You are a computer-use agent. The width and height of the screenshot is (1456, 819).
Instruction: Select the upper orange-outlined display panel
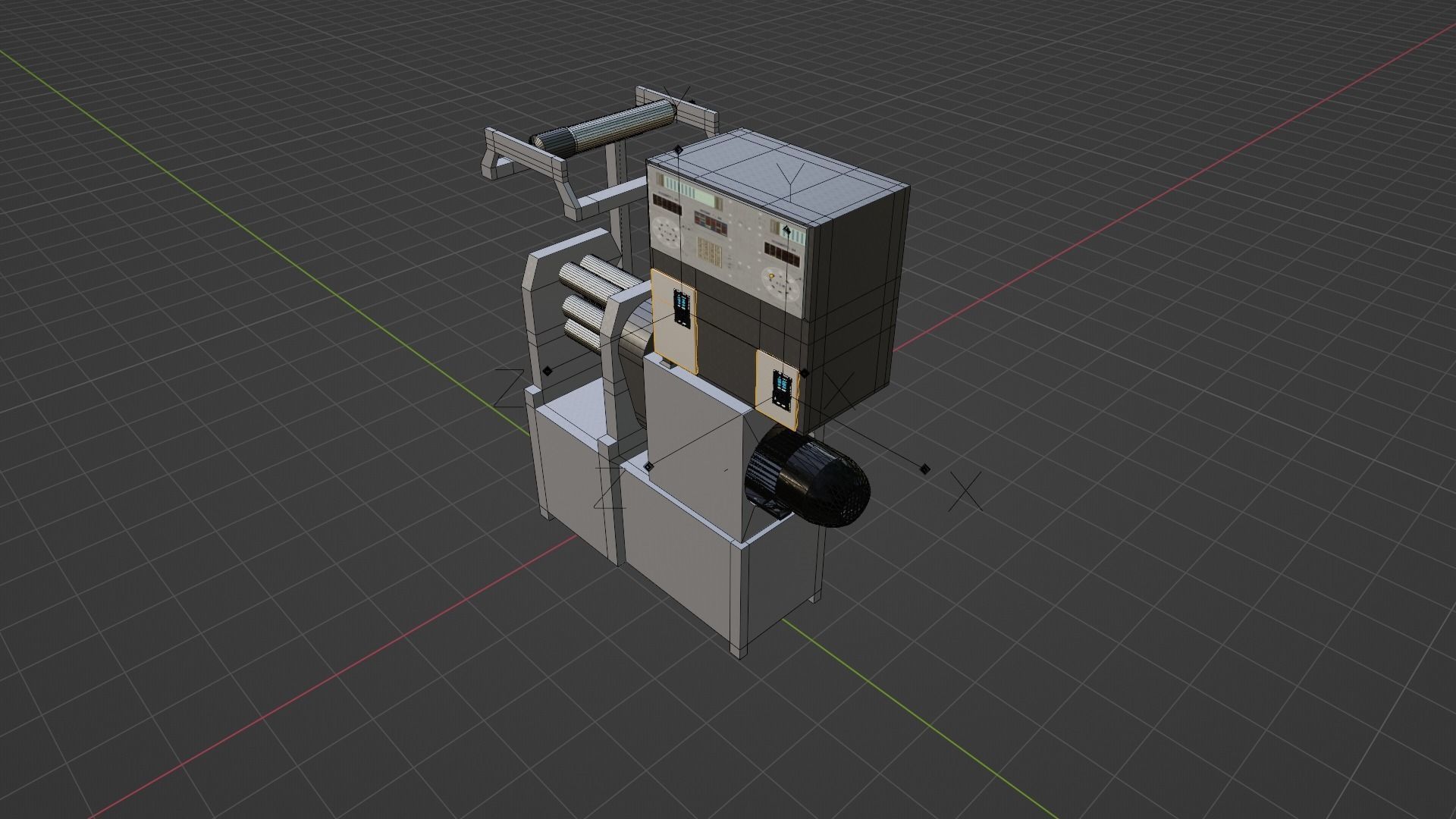tap(674, 322)
